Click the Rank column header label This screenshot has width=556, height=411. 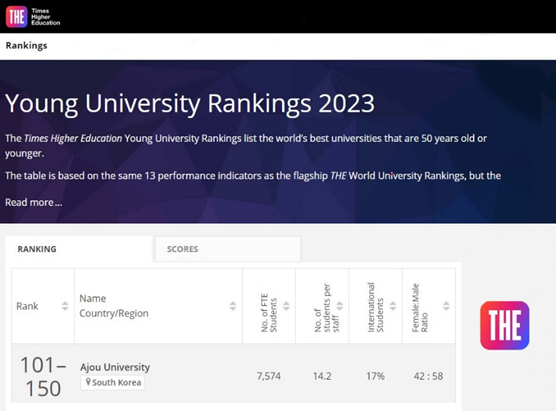(27, 306)
